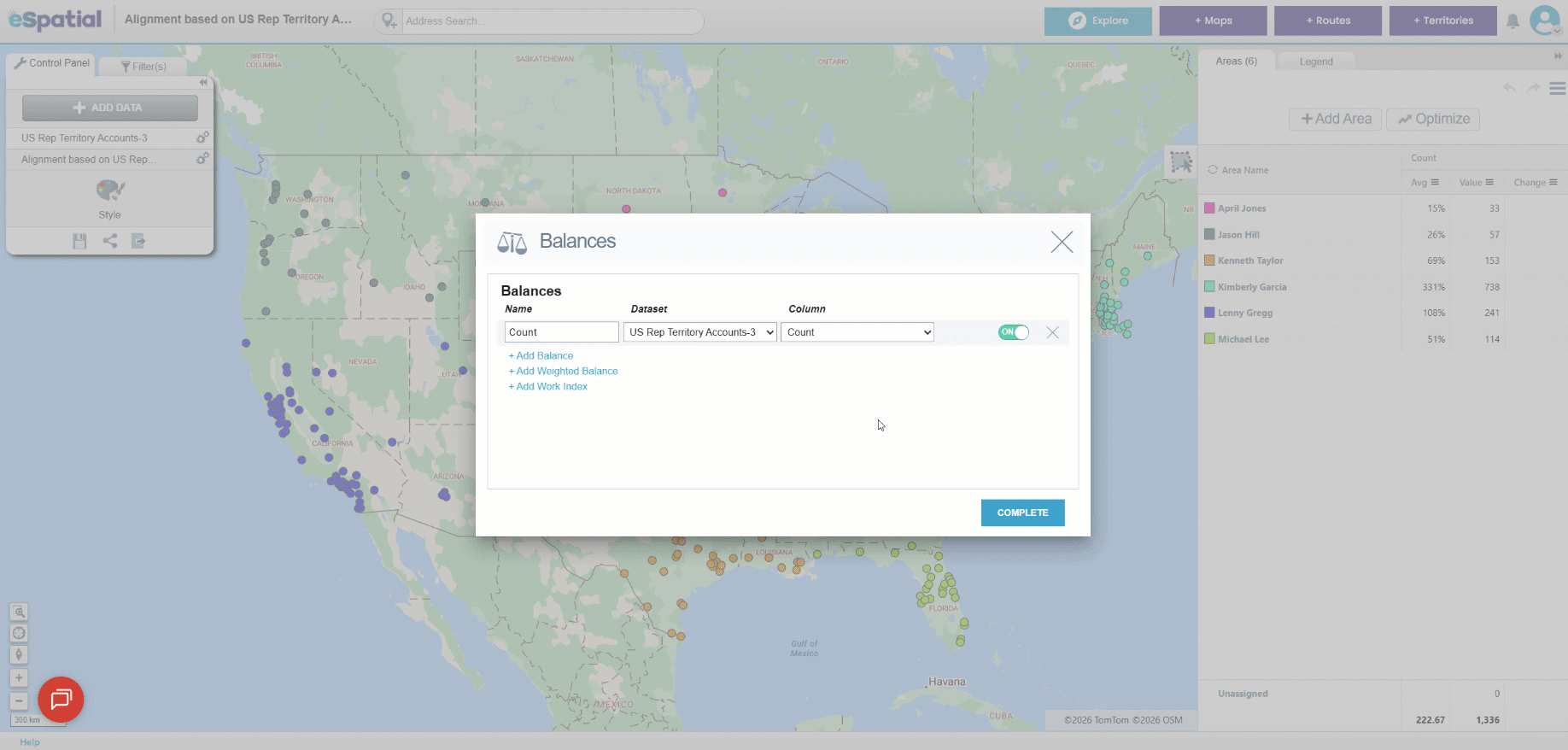The image size is (1568, 750).
Task: Toggle the Count balance ON switch
Action: pos(1014,332)
